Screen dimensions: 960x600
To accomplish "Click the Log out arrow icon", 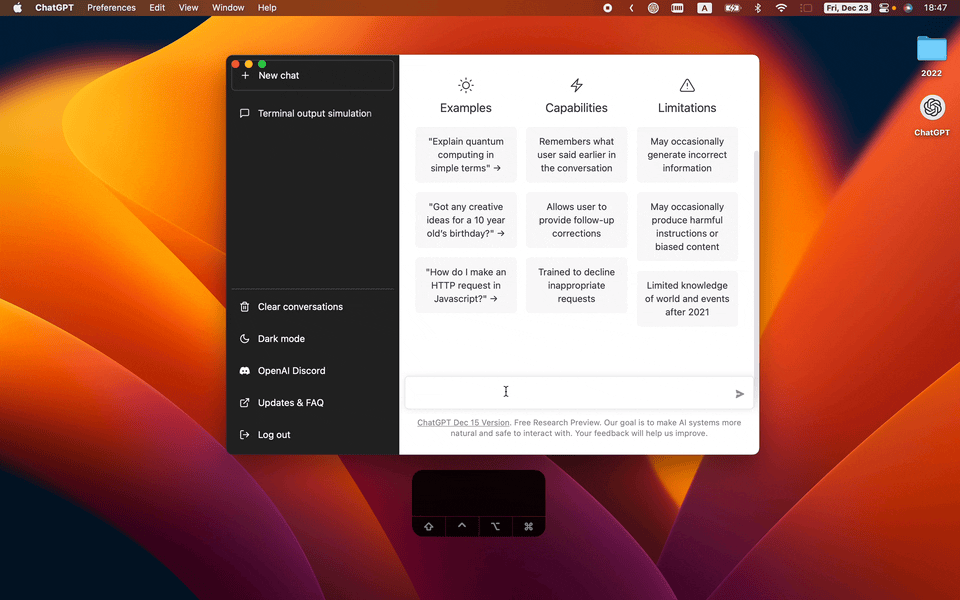I will pos(245,435).
